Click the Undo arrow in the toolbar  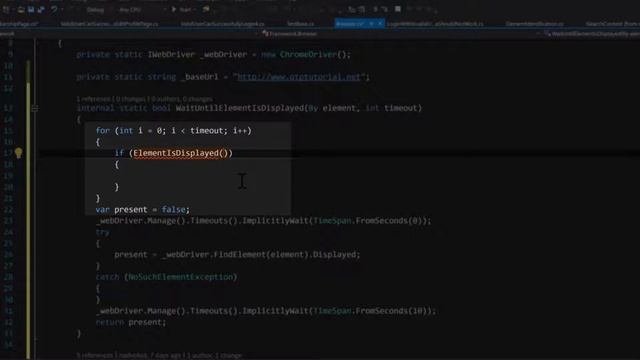(54, 9)
